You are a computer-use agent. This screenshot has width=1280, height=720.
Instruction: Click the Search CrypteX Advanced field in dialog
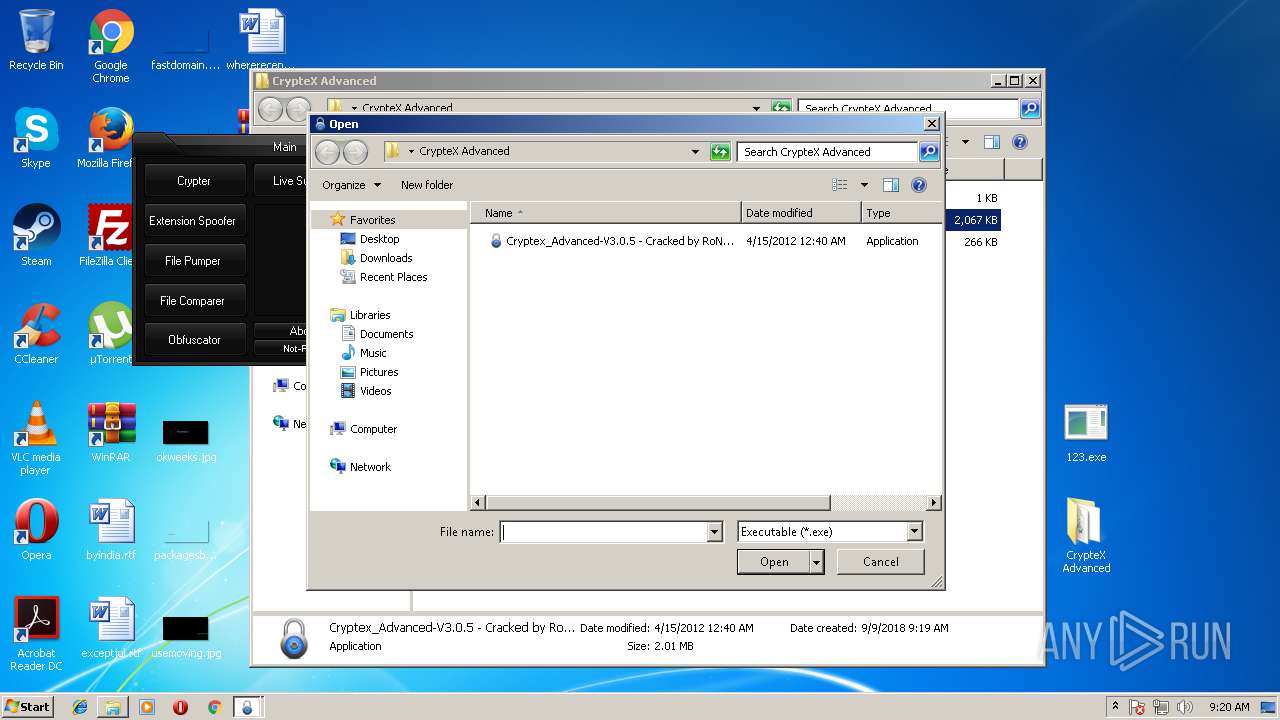point(828,152)
